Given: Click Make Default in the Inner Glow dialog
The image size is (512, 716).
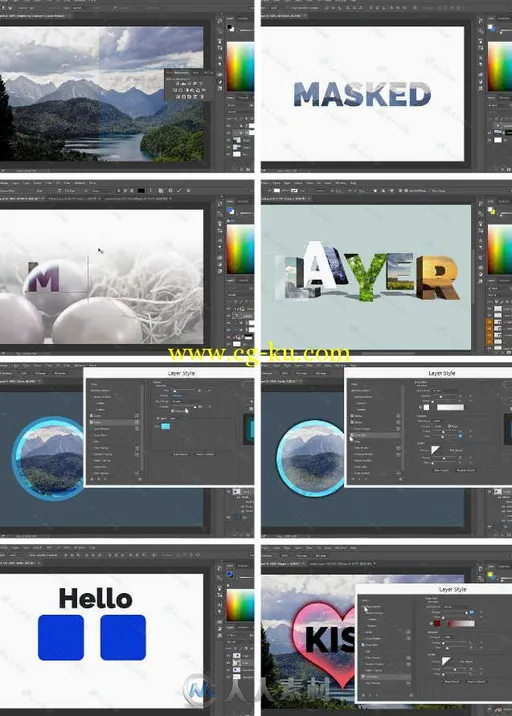Looking at the screenshot, I should pos(442,470).
